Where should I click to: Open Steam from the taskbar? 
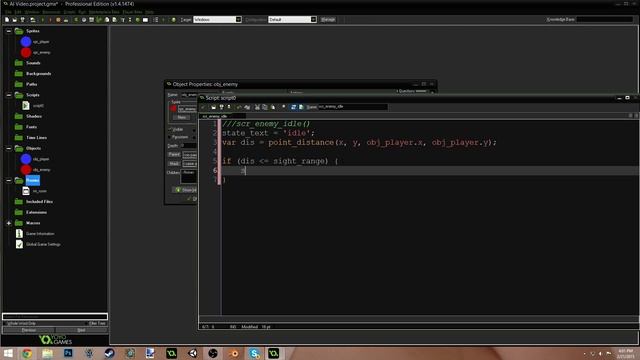point(109,353)
